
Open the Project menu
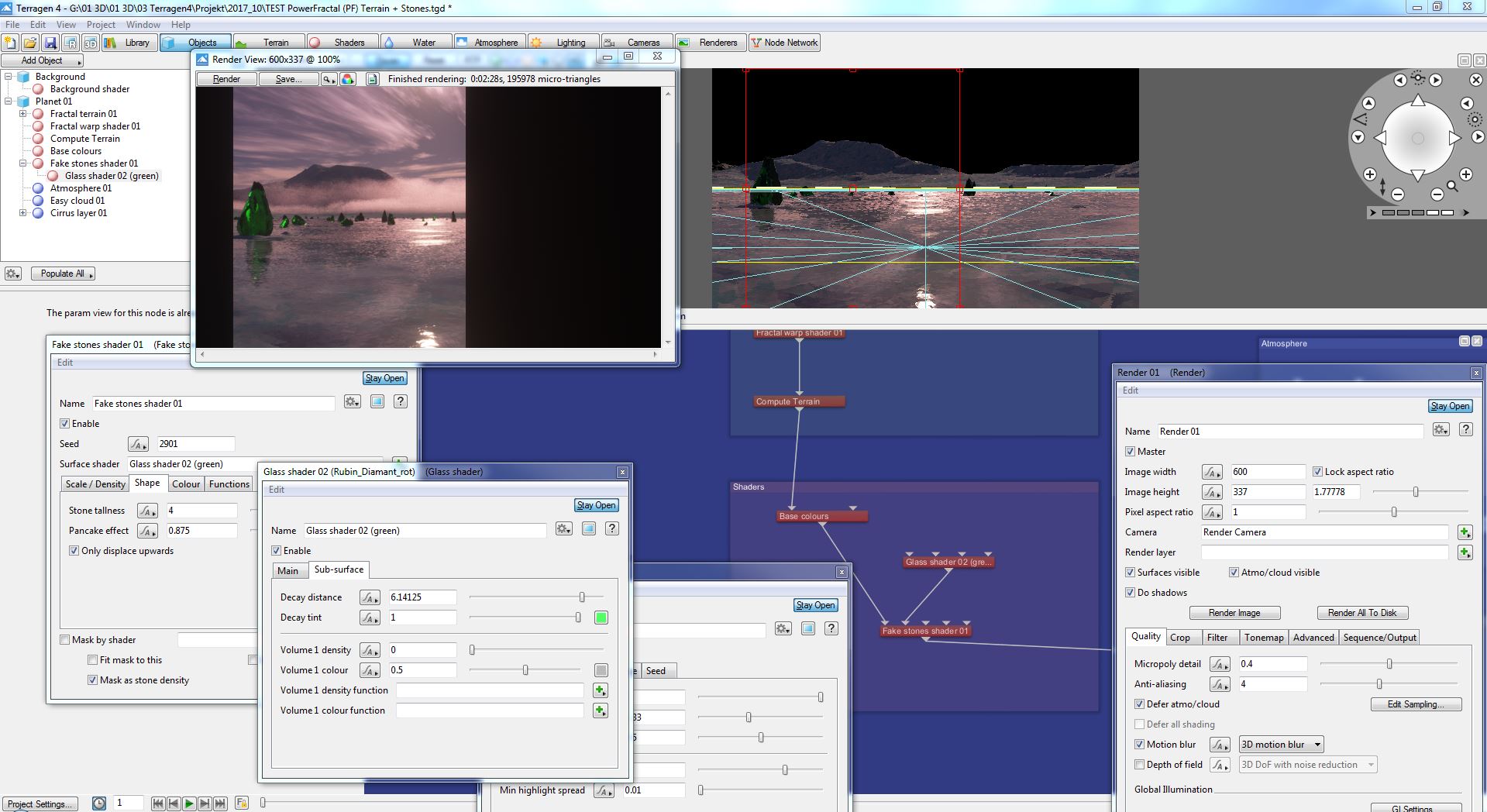101,25
